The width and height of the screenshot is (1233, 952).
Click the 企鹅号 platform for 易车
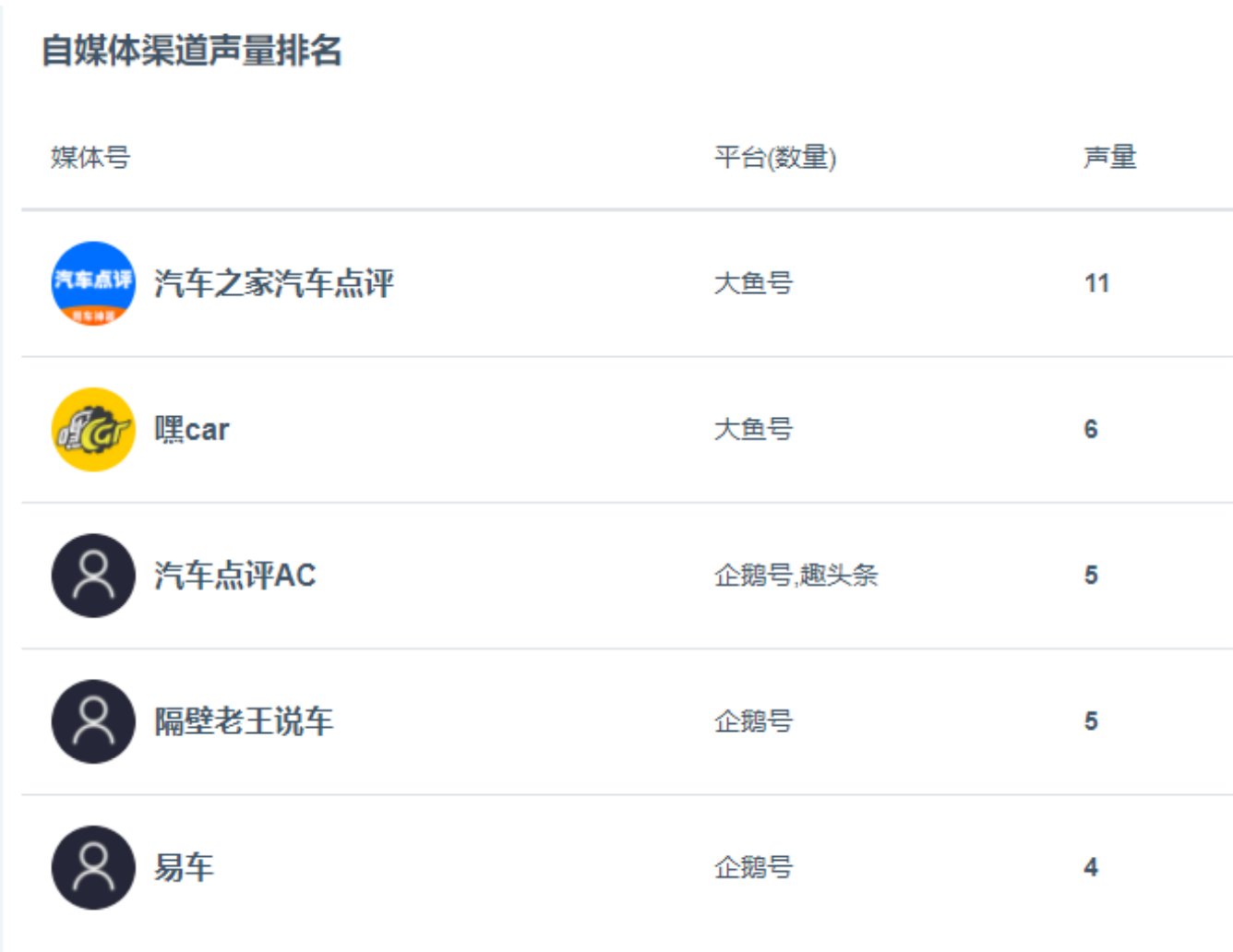(x=753, y=867)
